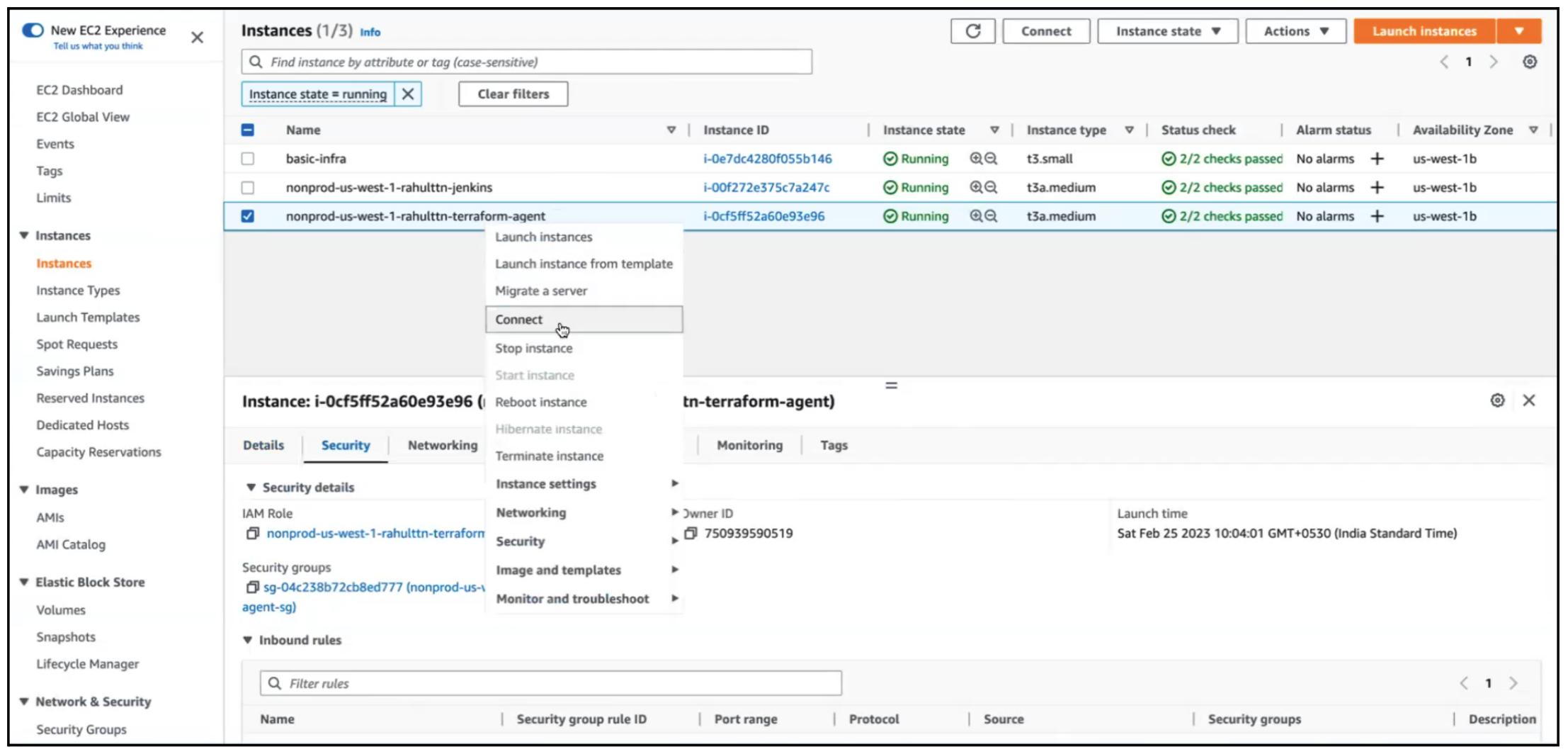Open the Instance state dropdown button
1568x754 pixels.
click(1168, 31)
